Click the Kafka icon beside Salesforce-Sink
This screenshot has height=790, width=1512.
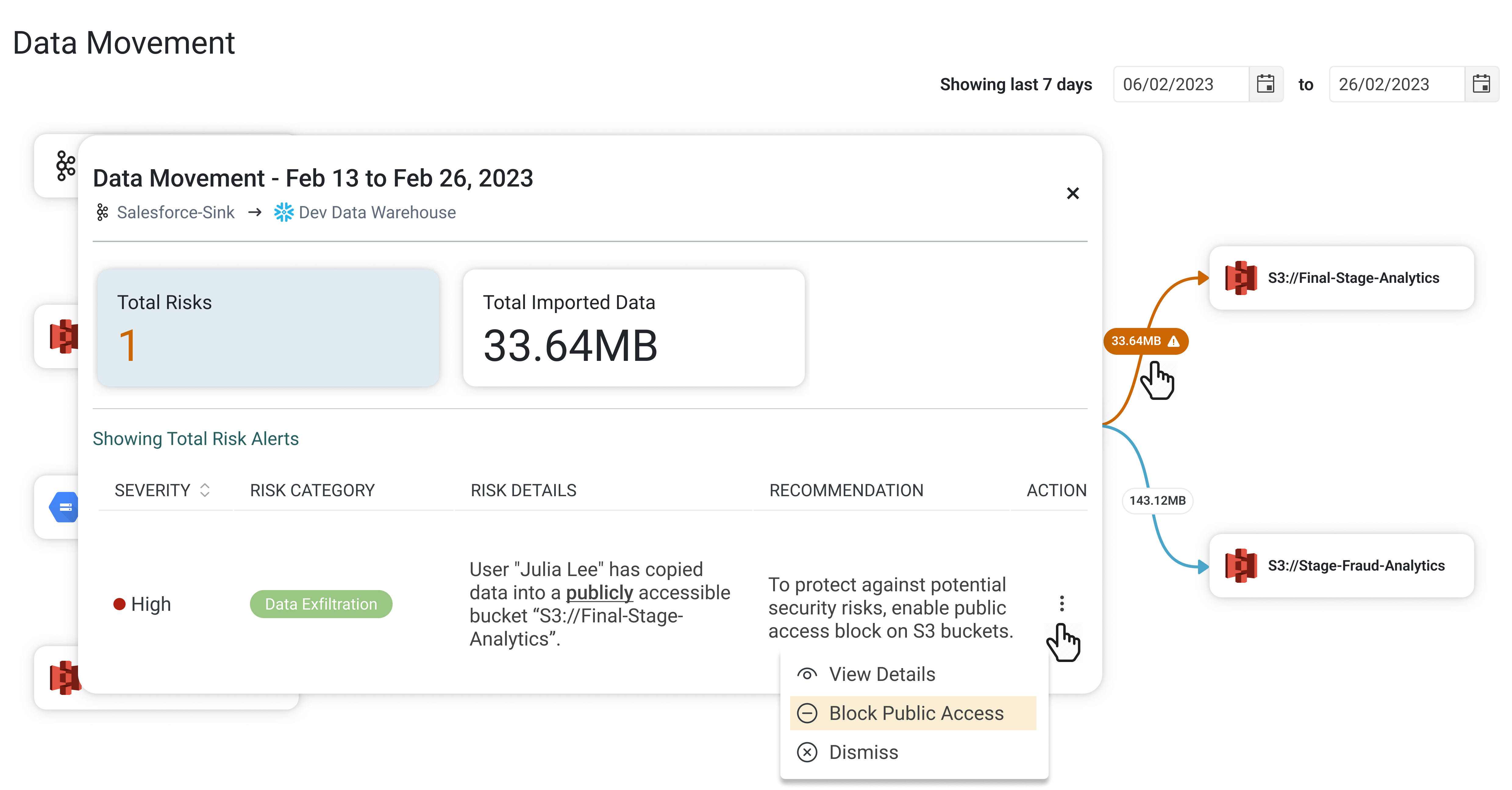click(102, 212)
